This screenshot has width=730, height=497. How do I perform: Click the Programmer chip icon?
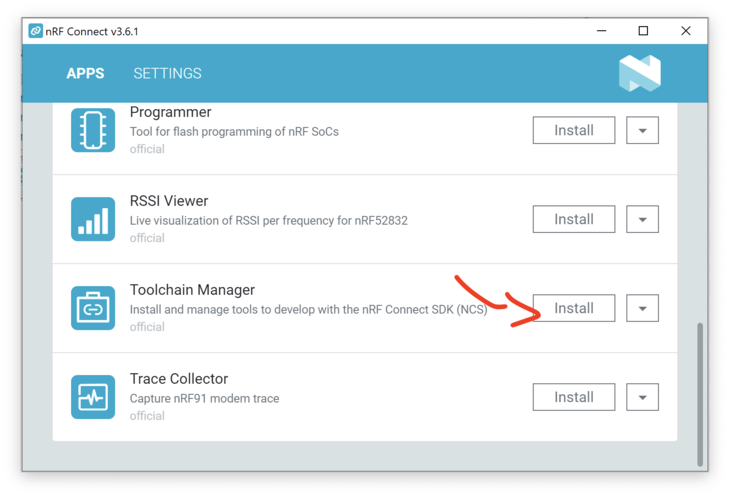coord(93,130)
